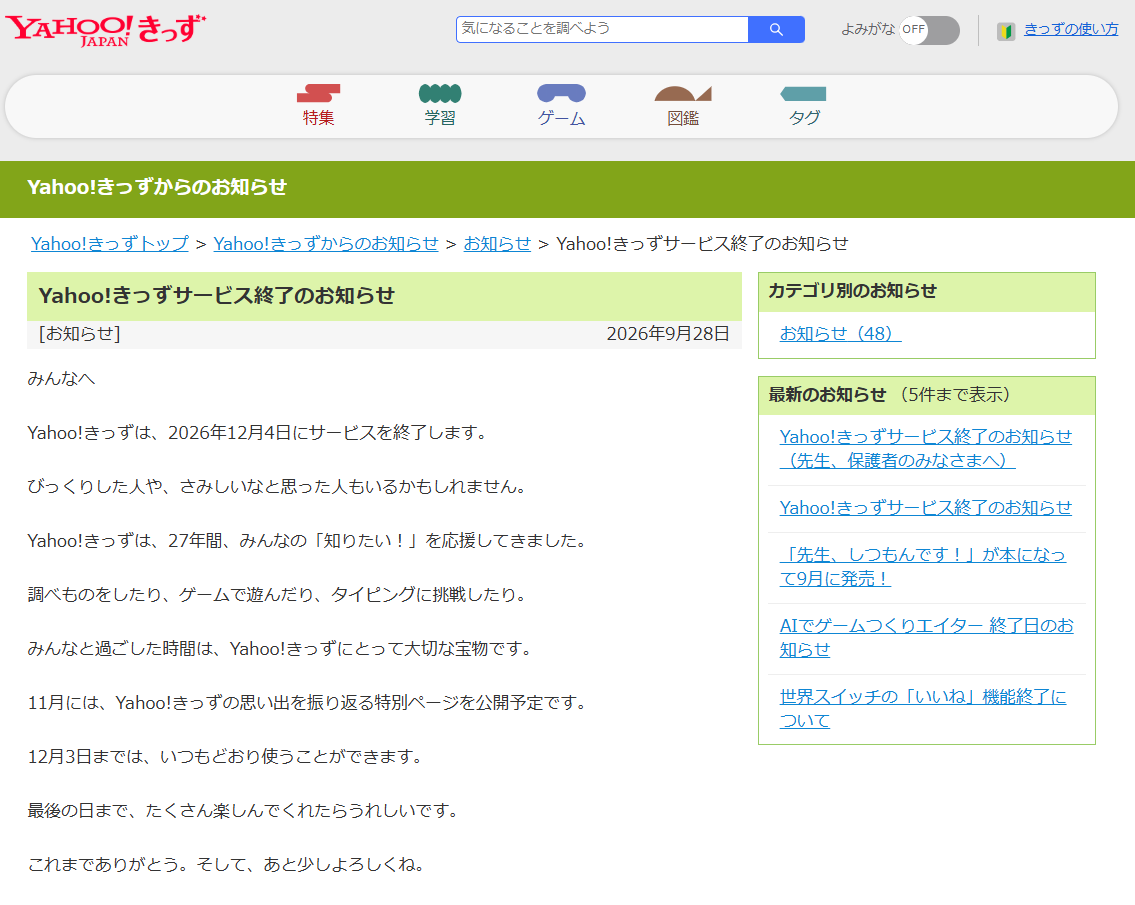Open 「先生、しつもんです！」が本になって9月に発売 link
The width and height of the screenshot is (1135, 905).
coord(923,566)
